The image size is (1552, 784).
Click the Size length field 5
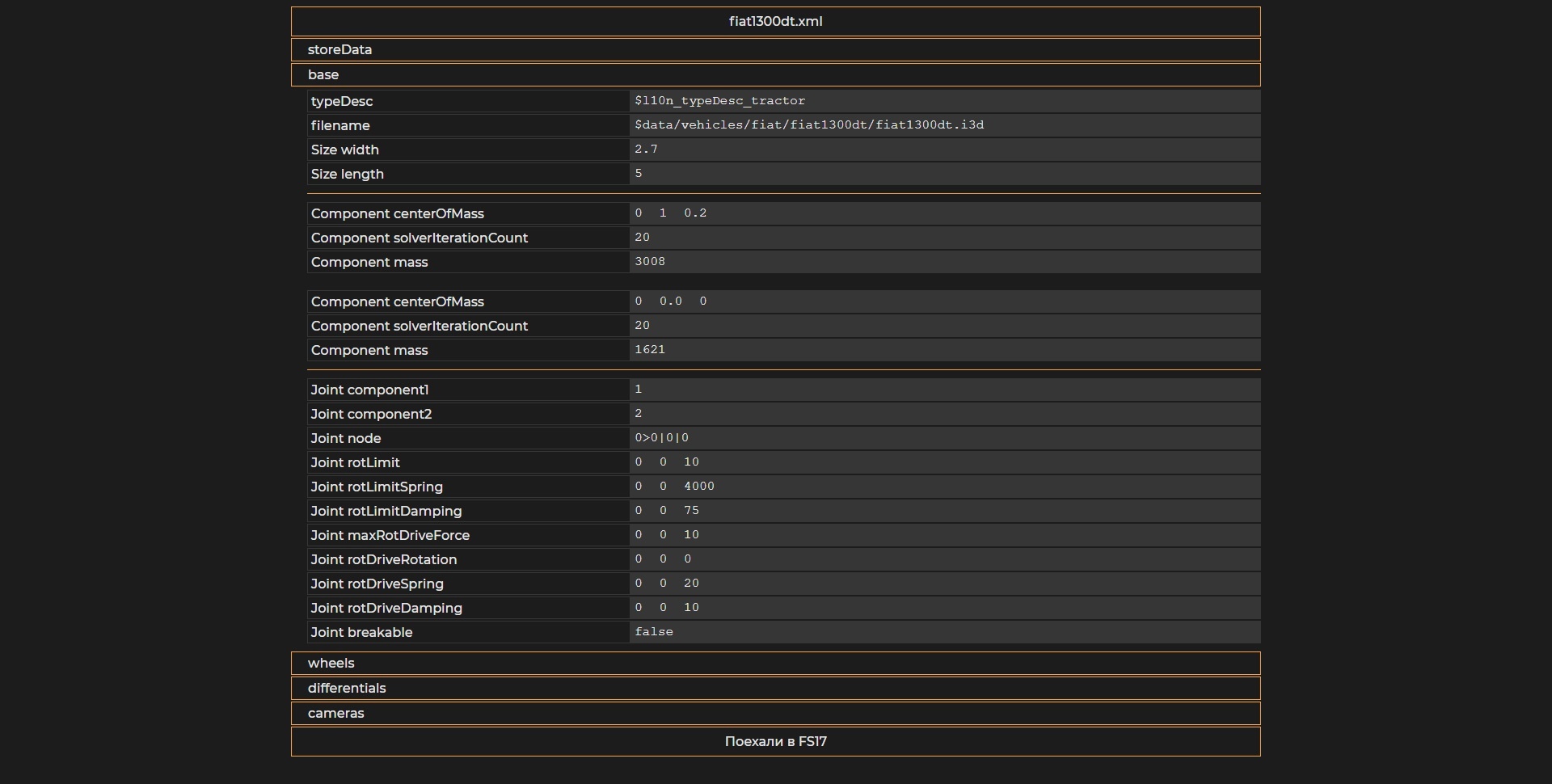point(945,174)
